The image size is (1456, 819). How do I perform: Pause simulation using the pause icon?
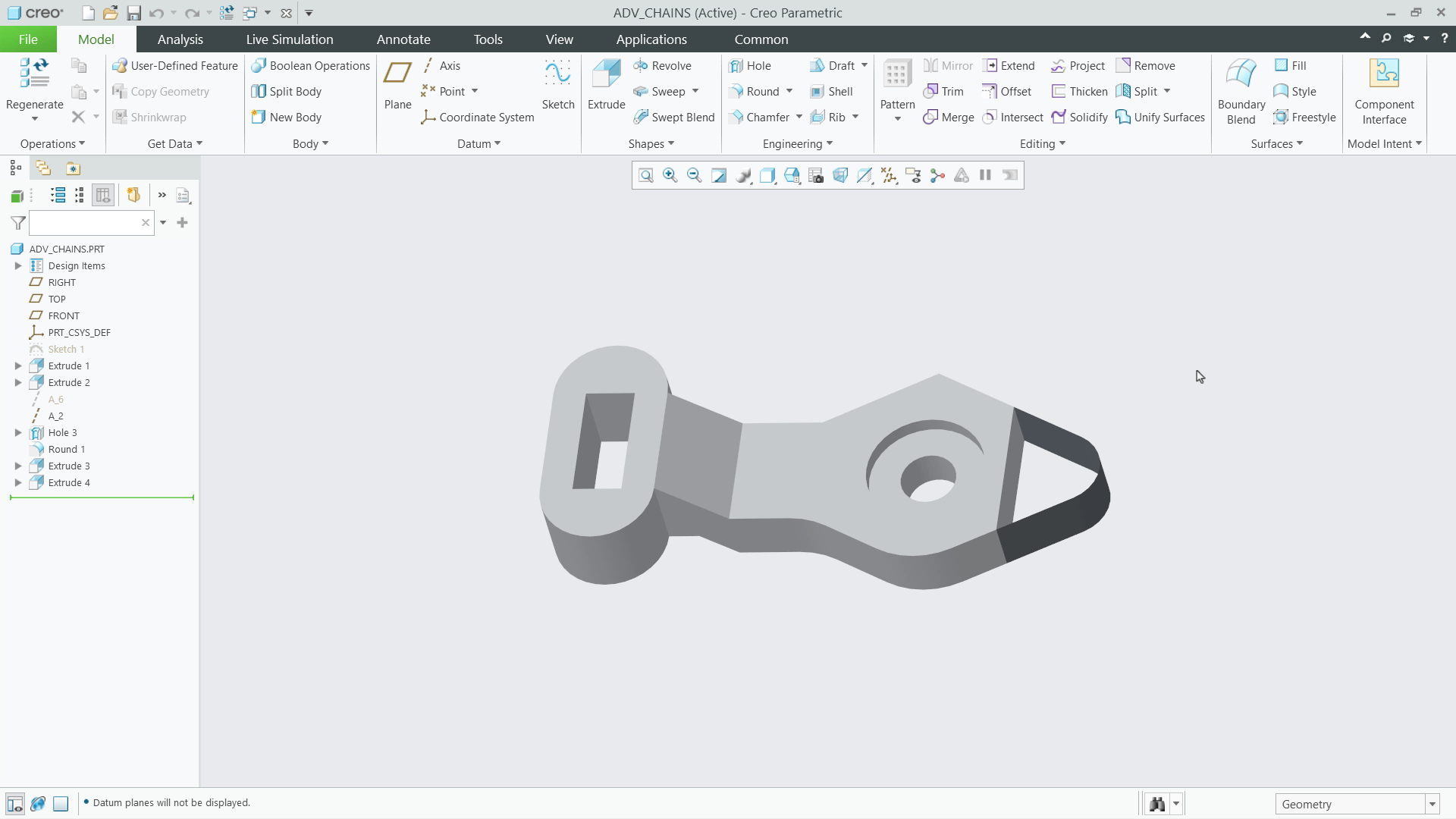coord(985,175)
